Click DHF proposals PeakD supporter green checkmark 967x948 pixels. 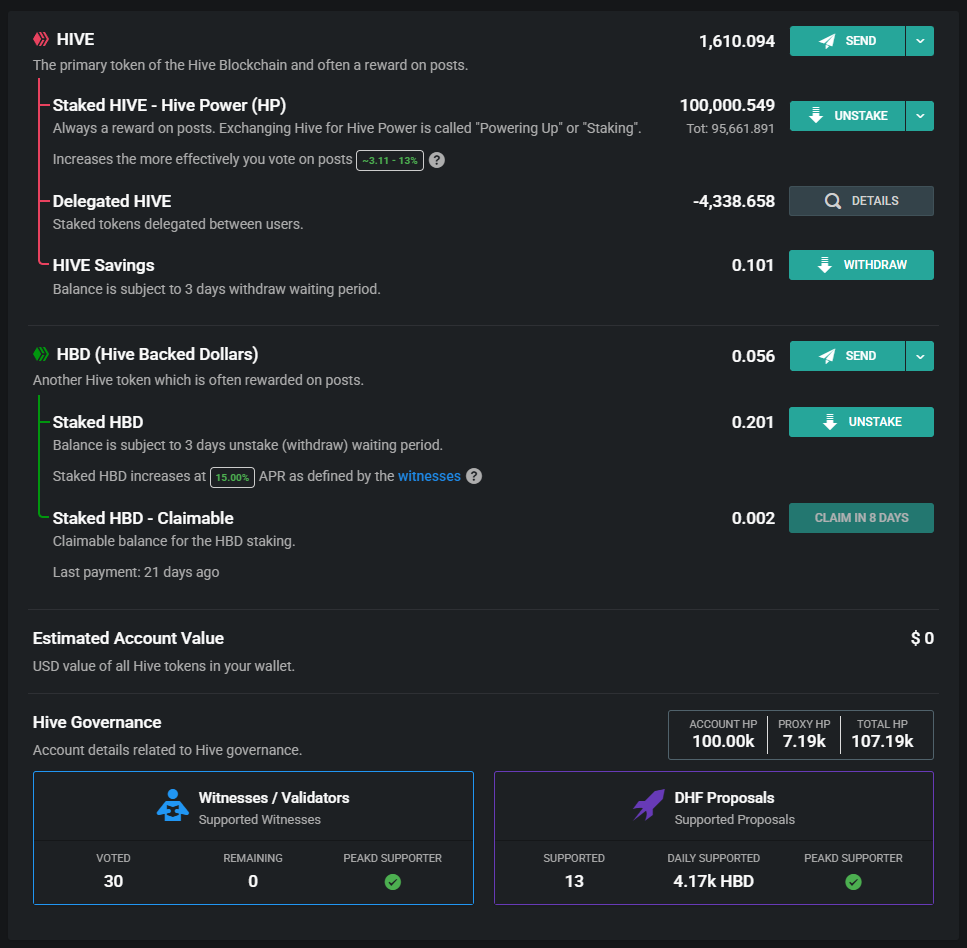tap(853, 882)
